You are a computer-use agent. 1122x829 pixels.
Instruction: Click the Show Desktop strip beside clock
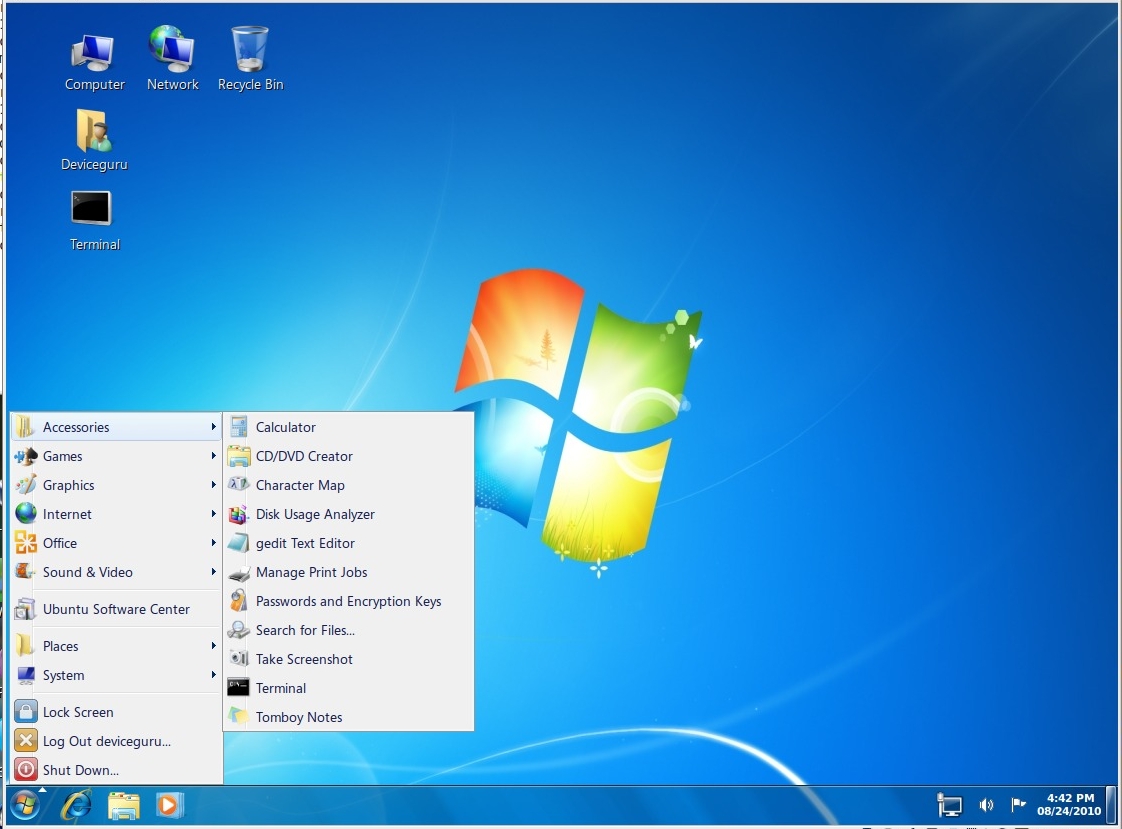coord(1111,805)
